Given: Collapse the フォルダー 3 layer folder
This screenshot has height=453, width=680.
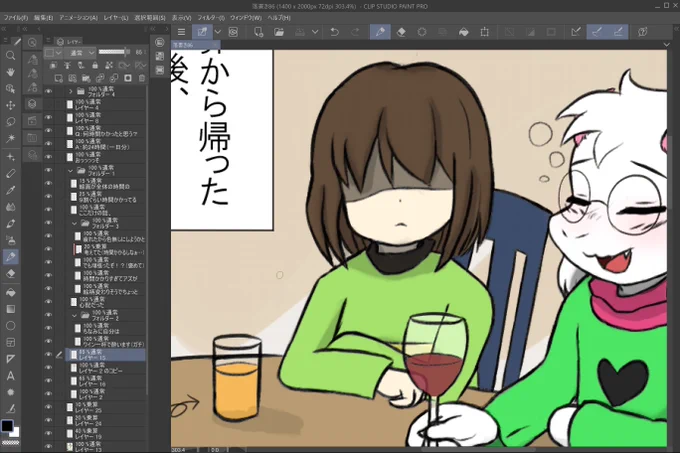Looking at the screenshot, I should [75, 223].
